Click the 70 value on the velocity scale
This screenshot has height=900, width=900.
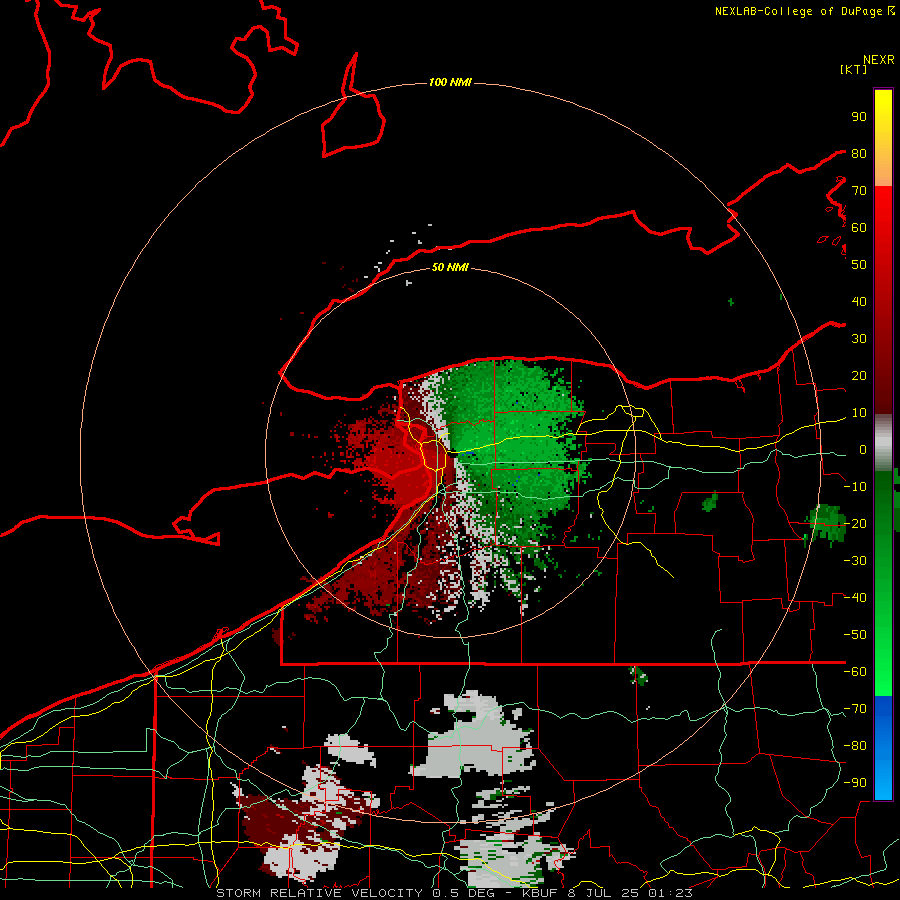859,191
